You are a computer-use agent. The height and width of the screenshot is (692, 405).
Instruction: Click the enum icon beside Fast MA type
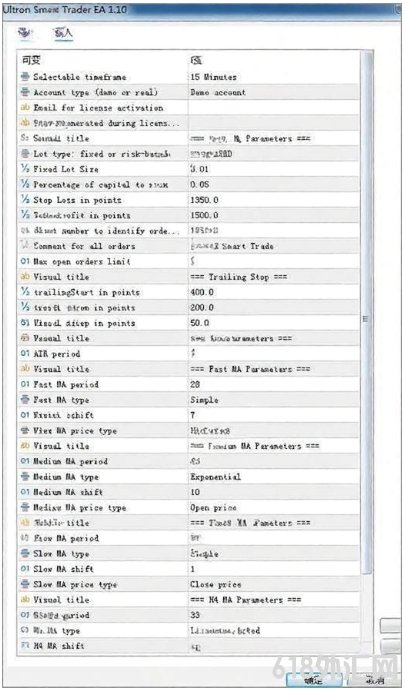[25, 400]
